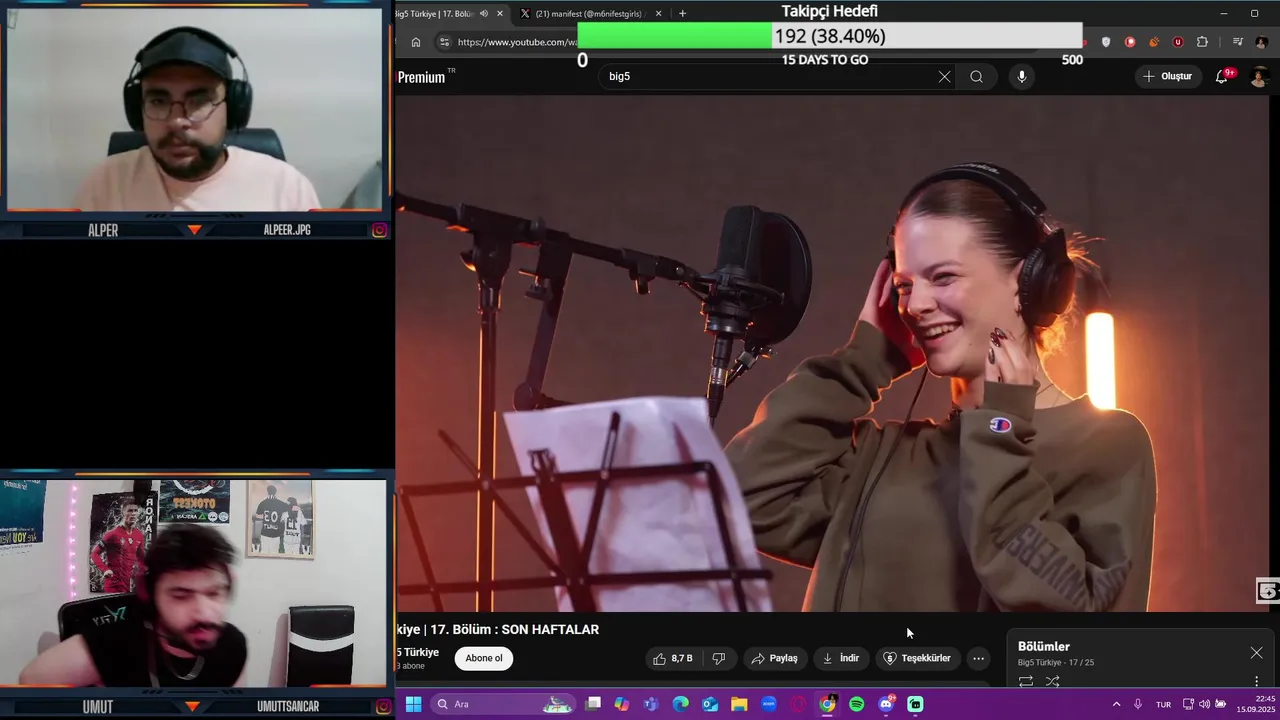Click the uBlock Origin extension icon
This screenshot has width=1280, height=720.
click(1178, 42)
